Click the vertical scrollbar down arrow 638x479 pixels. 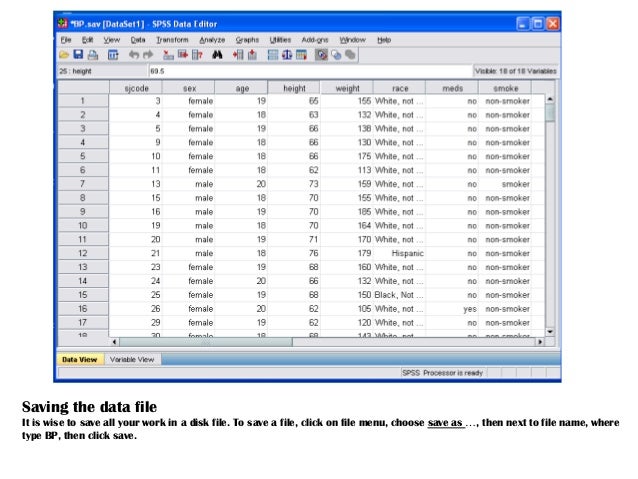pos(548,331)
